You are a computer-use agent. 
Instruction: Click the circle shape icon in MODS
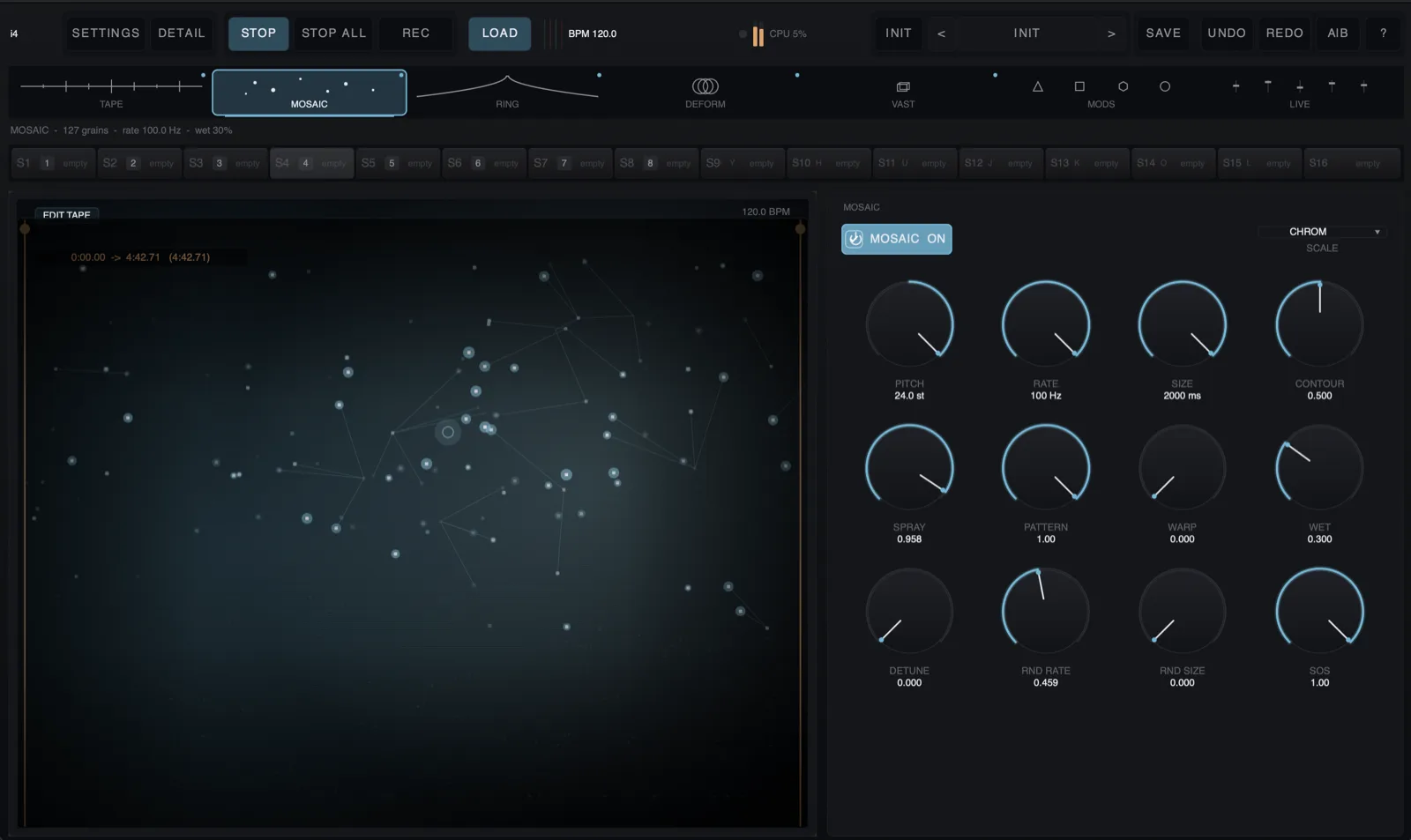(x=1165, y=86)
